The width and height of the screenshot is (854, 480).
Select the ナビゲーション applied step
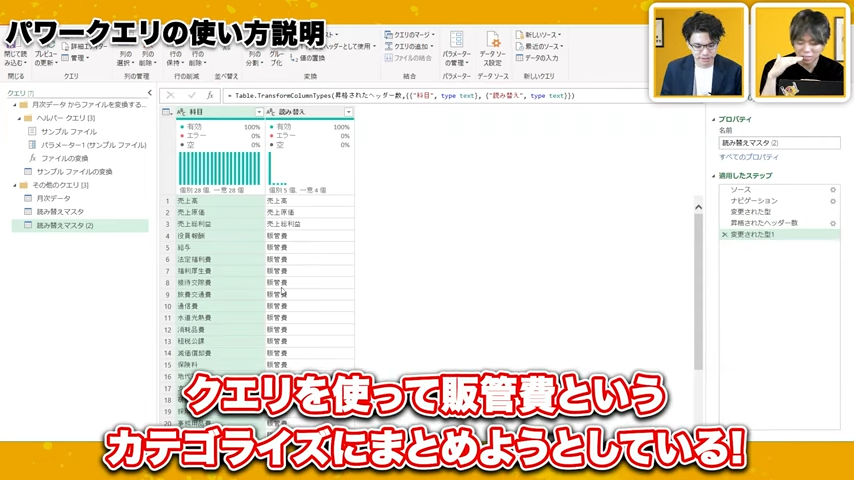point(779,201)
